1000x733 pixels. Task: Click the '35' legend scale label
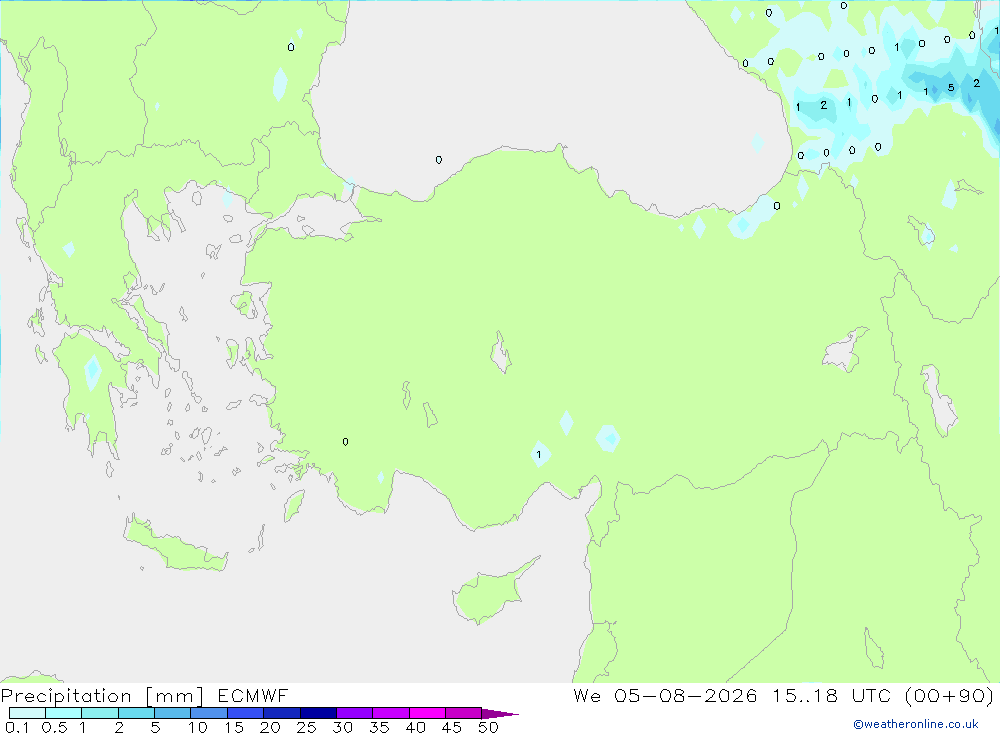point(379,727)
